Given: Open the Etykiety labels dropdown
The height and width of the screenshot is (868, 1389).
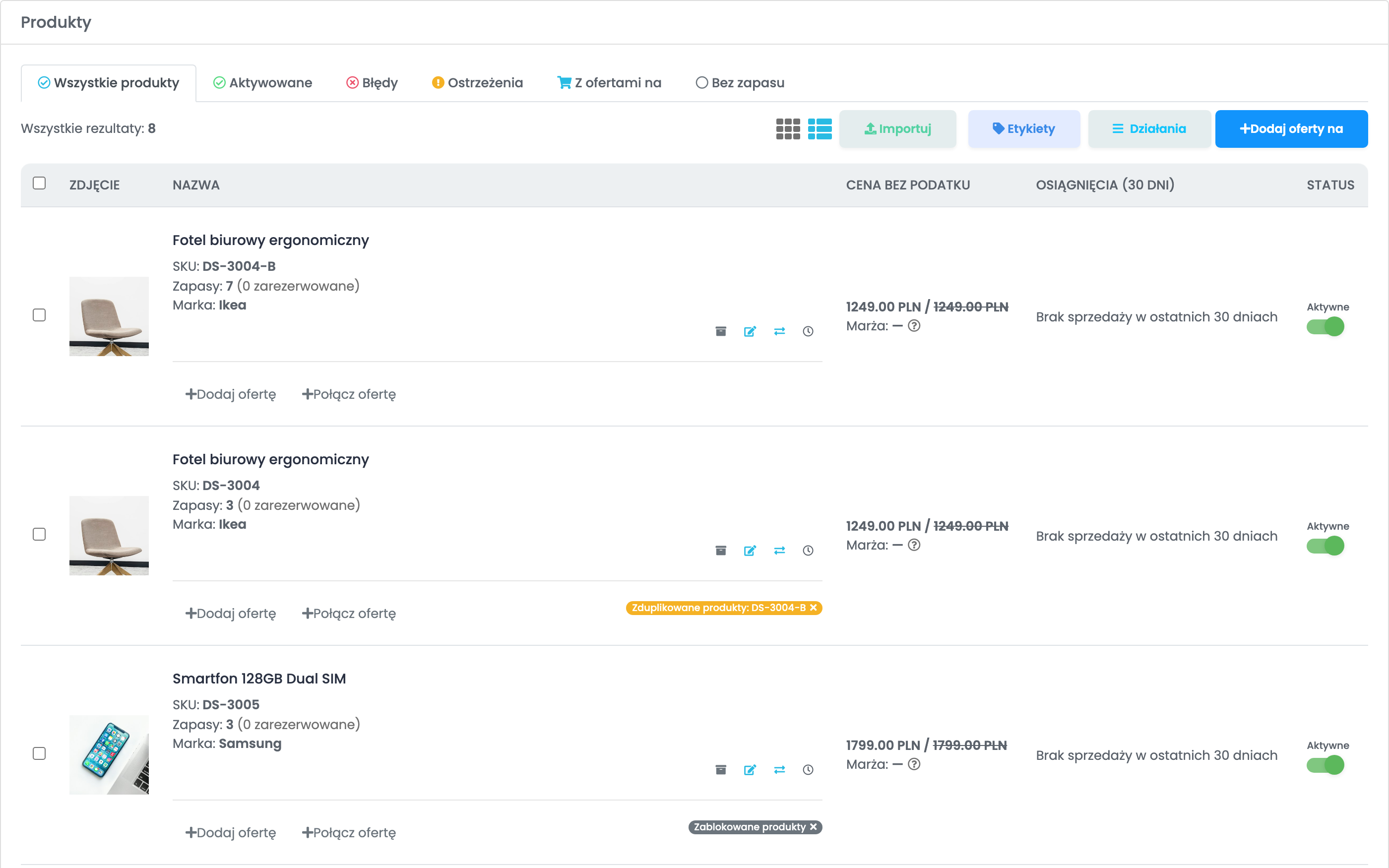Looking at the screenshot, I should coord(1024,128).
